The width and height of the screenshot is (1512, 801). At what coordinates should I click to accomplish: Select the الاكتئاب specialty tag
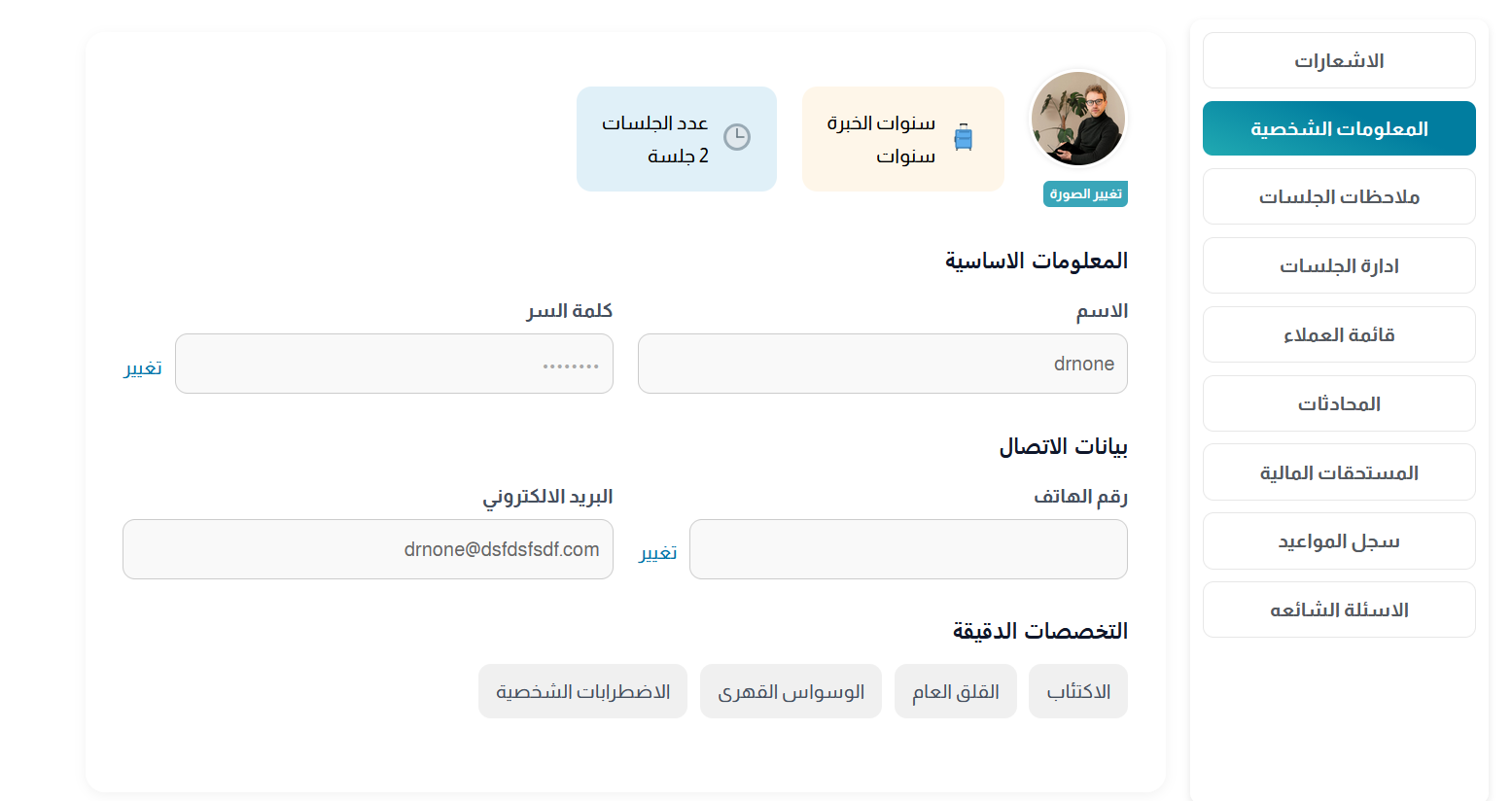tap(1078, 692)
